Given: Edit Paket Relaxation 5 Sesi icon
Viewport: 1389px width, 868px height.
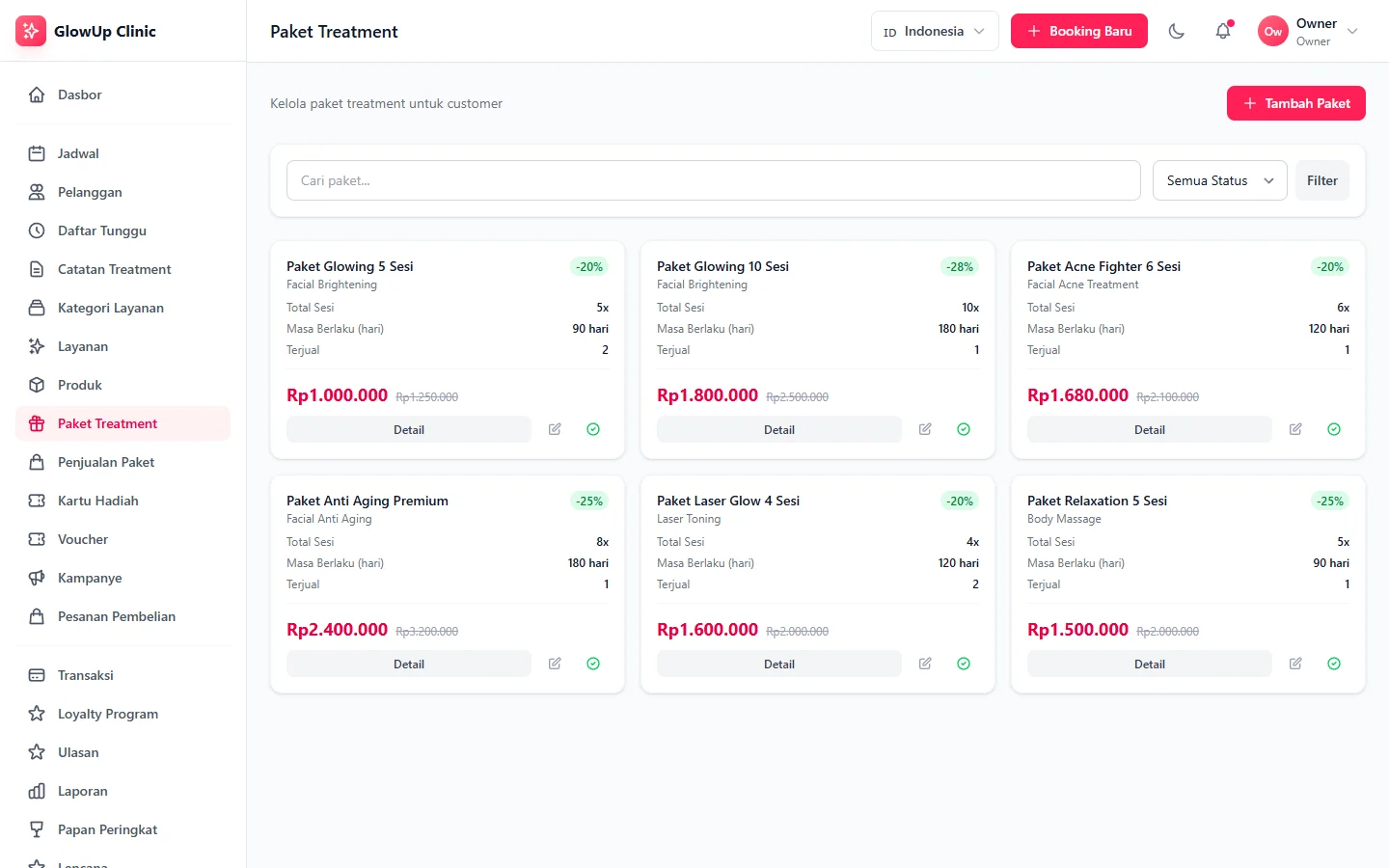Looking at the screenshot, I should pos(1295,664).
